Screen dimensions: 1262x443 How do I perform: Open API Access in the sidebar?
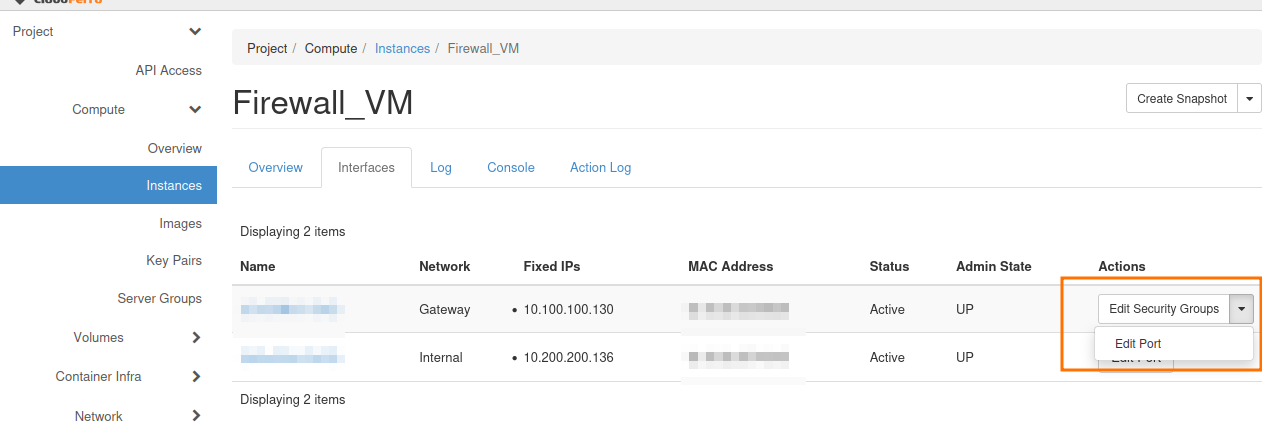tap(168, 71)
